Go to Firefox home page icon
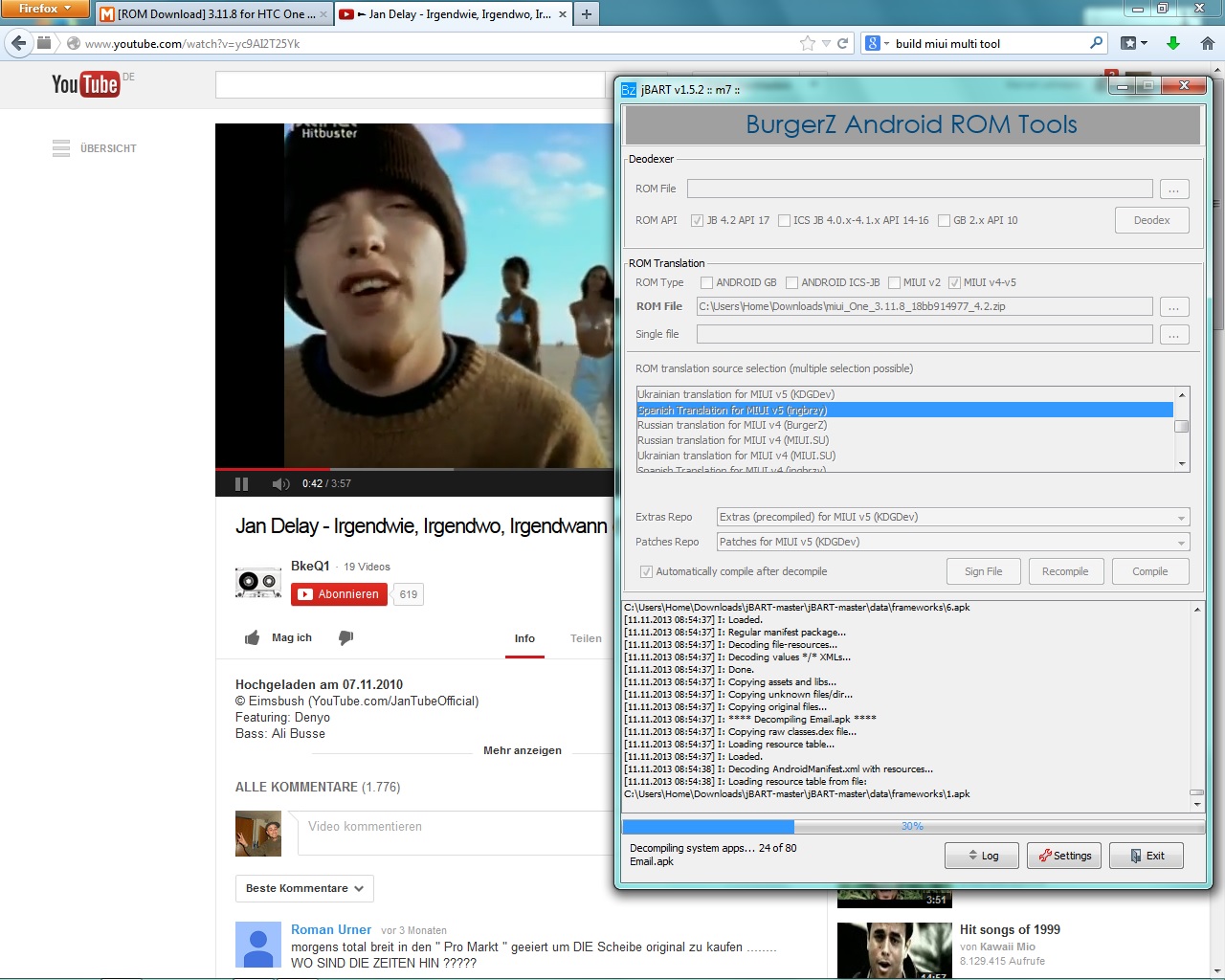Viewport: 1225px width, 980px height. (1208, 43)
